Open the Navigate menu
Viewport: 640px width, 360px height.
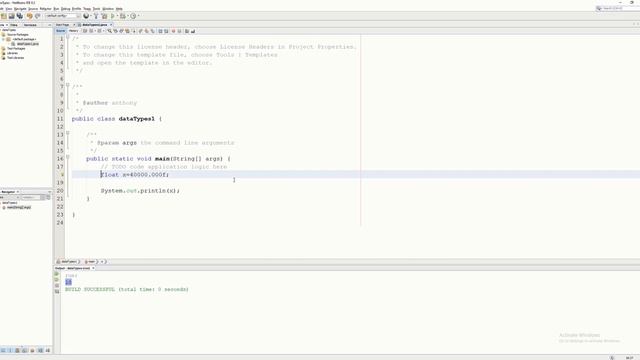pyautogui.click(x=20, y=9)
